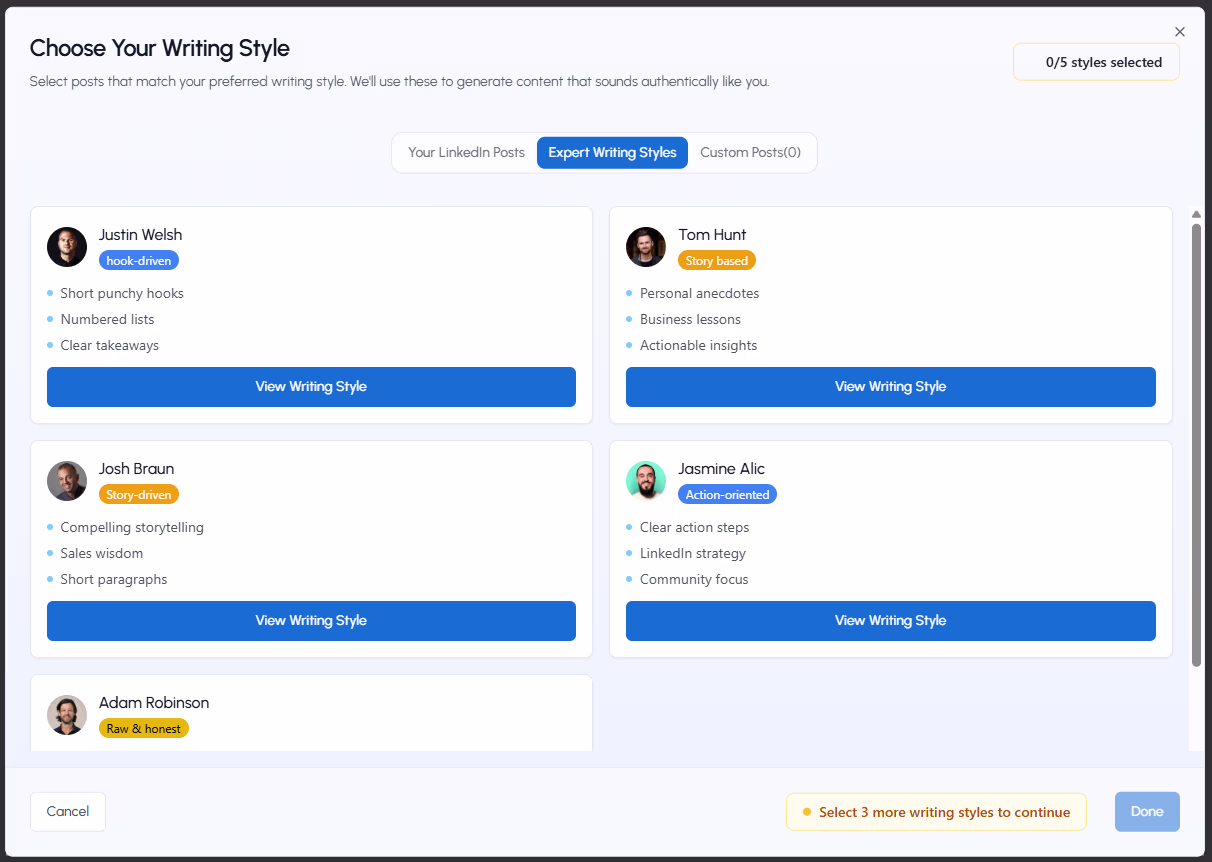Image resolution: width=1212 pixels, height=862 pixels.
Task: Click the select 3 more writing styles banner
Action: coord(935,811)
